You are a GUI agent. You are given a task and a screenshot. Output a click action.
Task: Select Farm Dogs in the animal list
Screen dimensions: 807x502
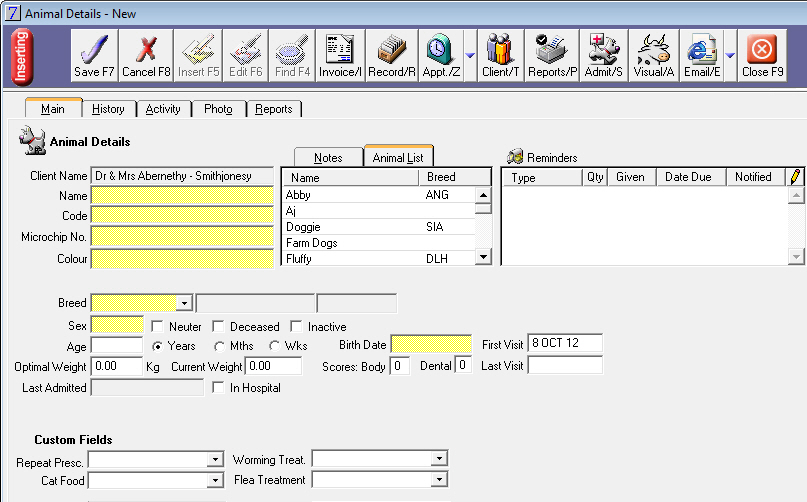coord(379,243)
